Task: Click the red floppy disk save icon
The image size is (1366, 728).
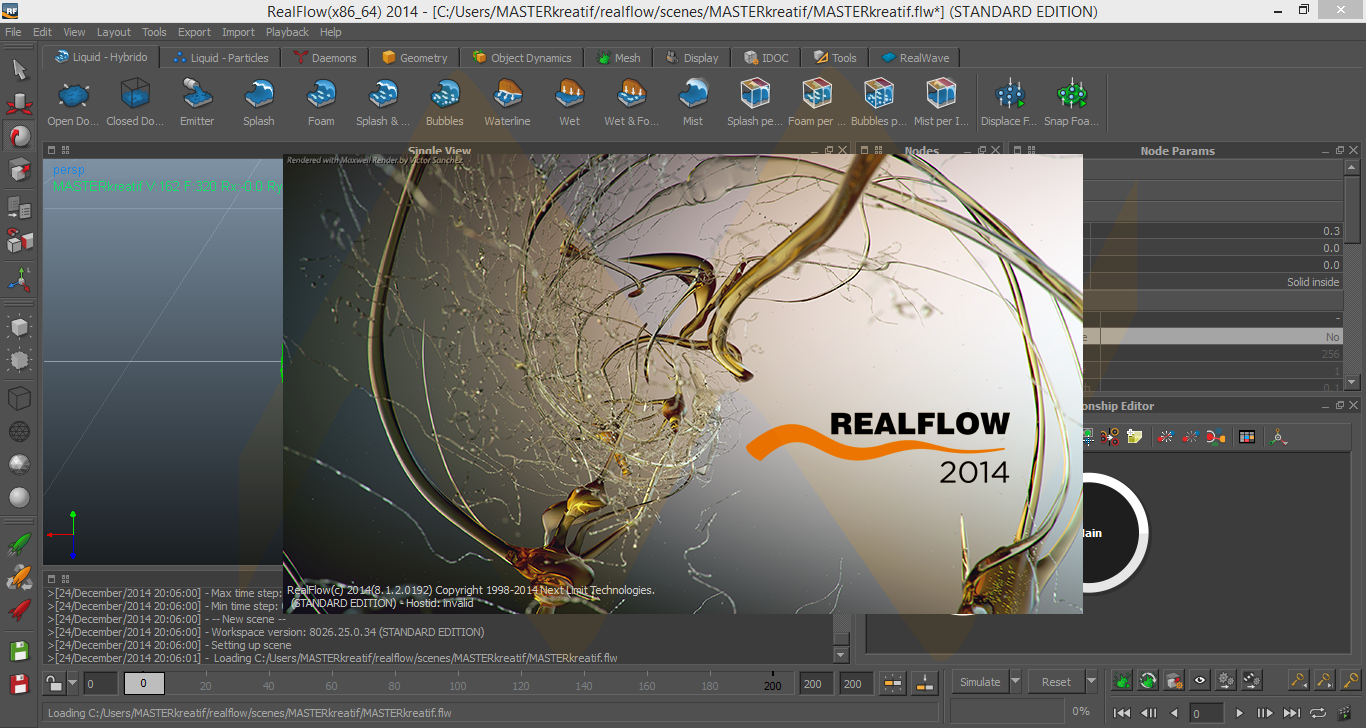Action: (19, 685)
